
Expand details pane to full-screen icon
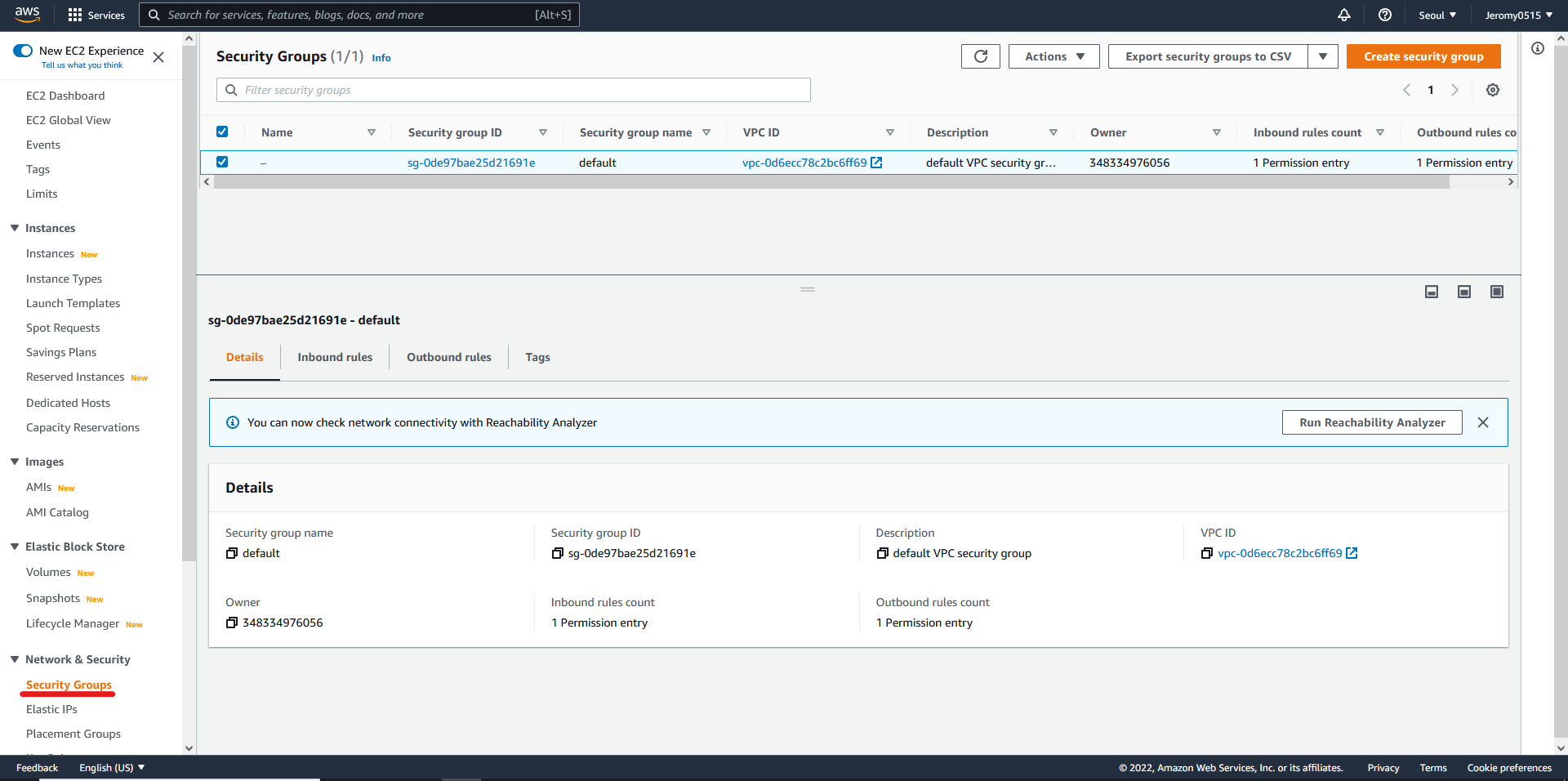tap(1497, 292)
